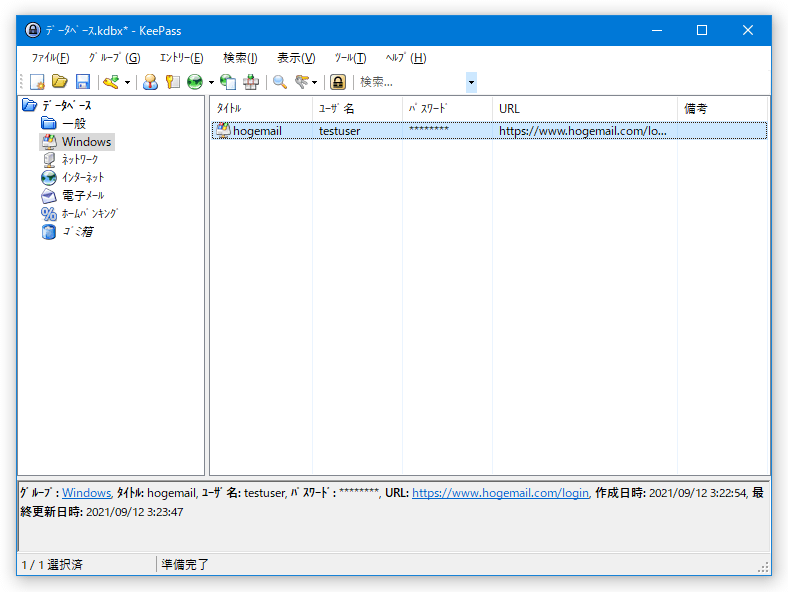788x592 pixels.
Task: Click the Open database folder icon
Action: pyautogui.click(x=60, y=81)
